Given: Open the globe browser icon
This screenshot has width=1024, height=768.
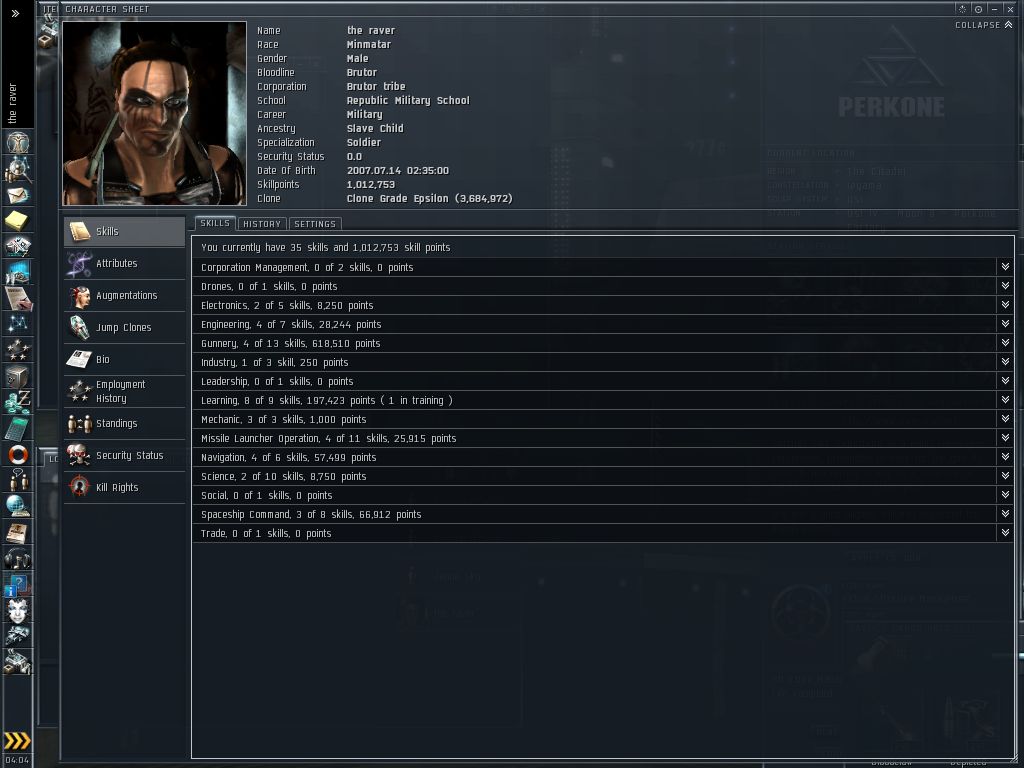Looking at the screenshot, I should point(18,506).
